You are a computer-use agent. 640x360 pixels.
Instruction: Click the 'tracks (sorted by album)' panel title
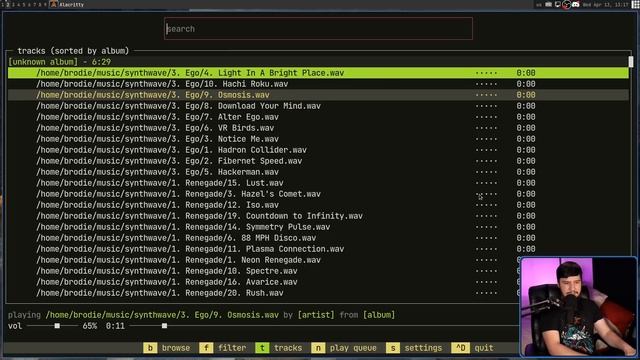[73, 51]
